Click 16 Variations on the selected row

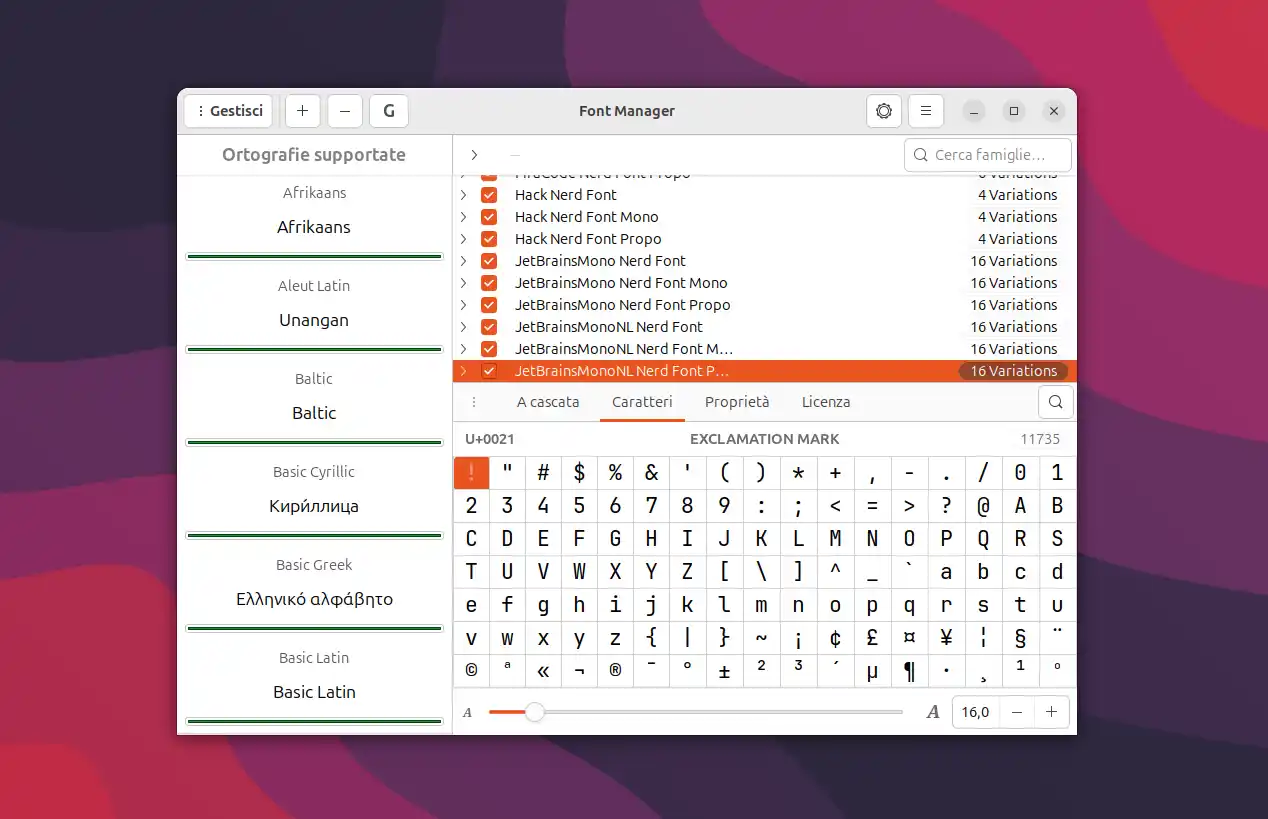[1013, 371]
